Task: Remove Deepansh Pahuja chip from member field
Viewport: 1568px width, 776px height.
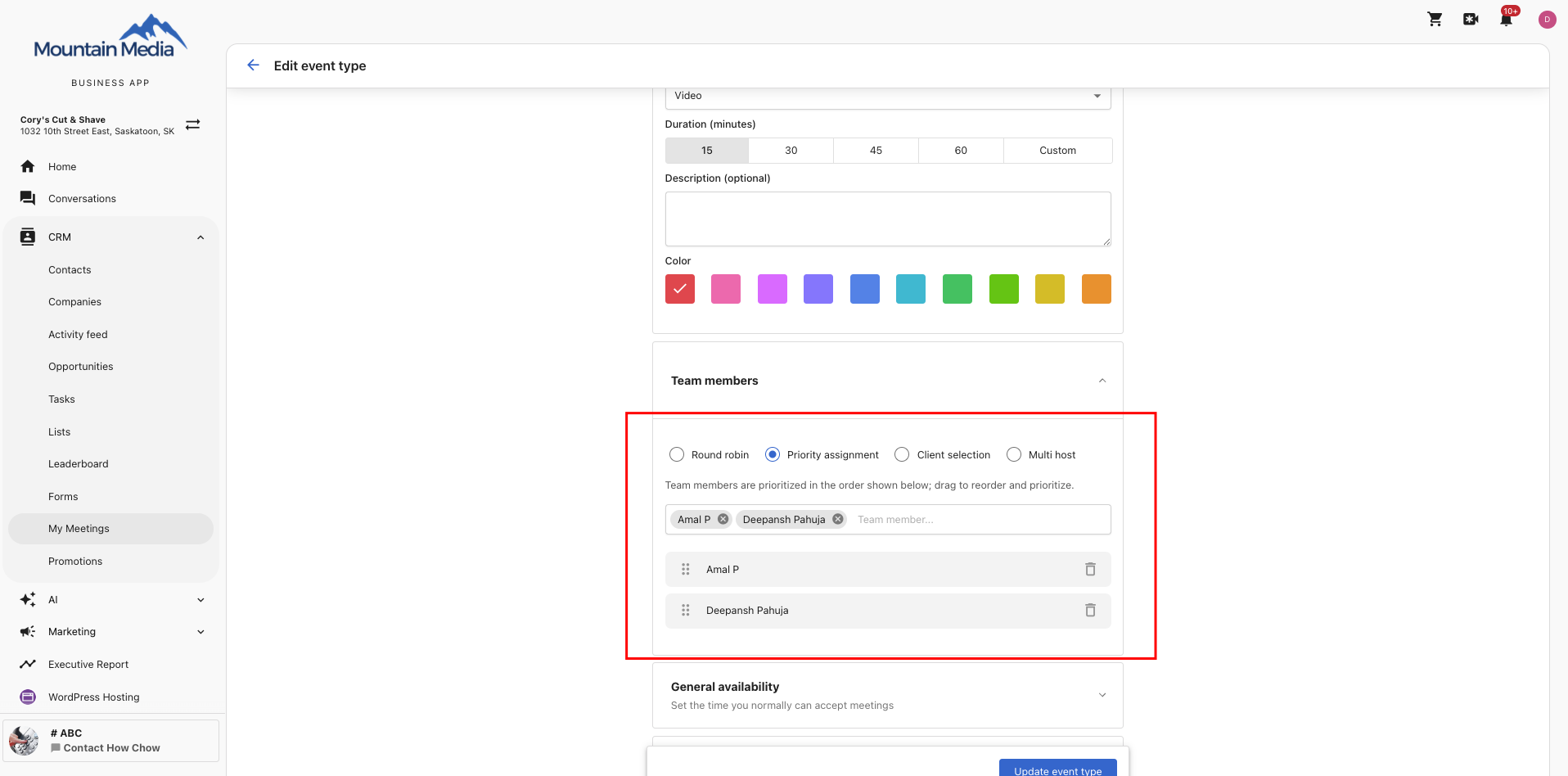Action: pos(837,519)
